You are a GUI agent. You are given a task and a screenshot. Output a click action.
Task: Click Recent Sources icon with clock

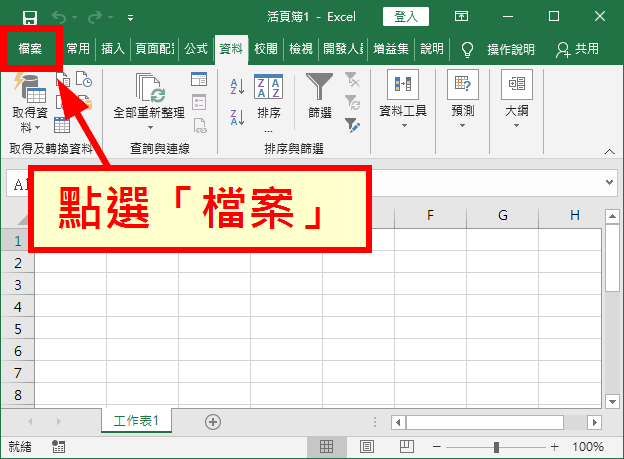tap(84, 79)
